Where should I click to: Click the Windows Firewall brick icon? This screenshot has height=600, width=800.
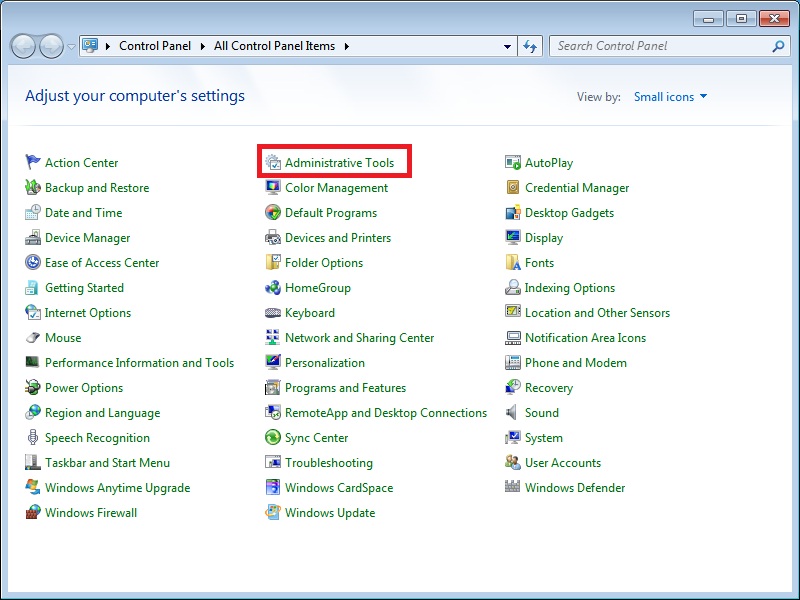tap(33, 512)
